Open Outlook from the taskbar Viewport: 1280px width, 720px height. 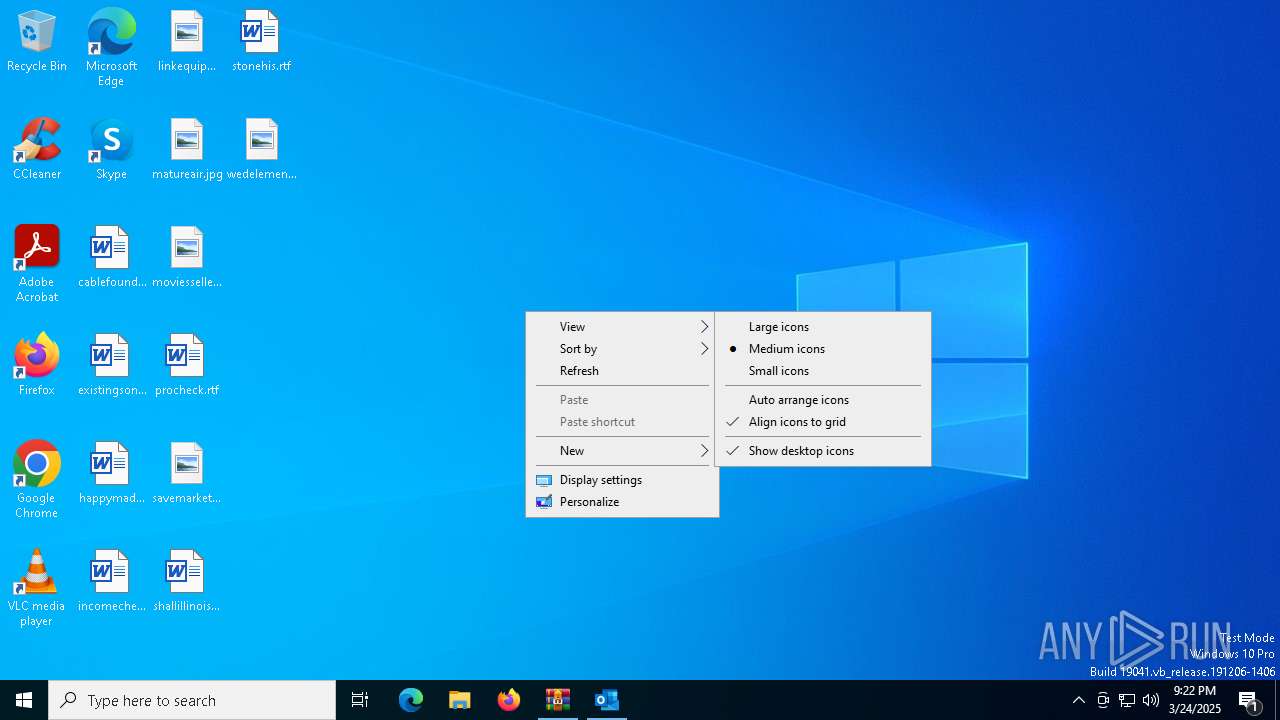(x=607, y=700)
